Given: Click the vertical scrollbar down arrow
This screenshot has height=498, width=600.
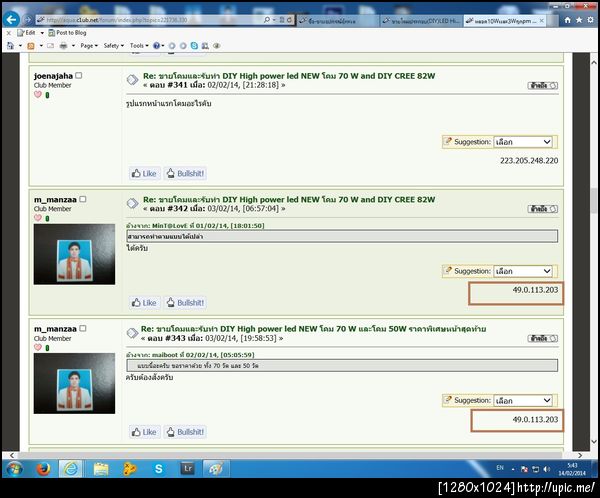Looking at the screenshot, I should (x=594, y=441).
